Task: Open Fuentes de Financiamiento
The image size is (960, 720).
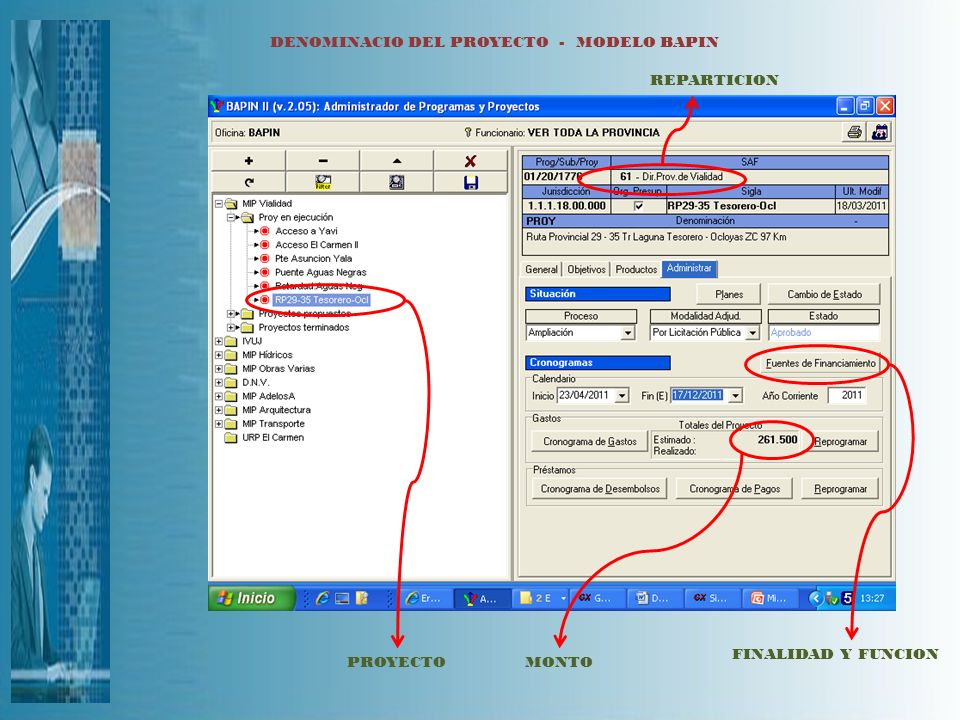Action: point(820,364)
